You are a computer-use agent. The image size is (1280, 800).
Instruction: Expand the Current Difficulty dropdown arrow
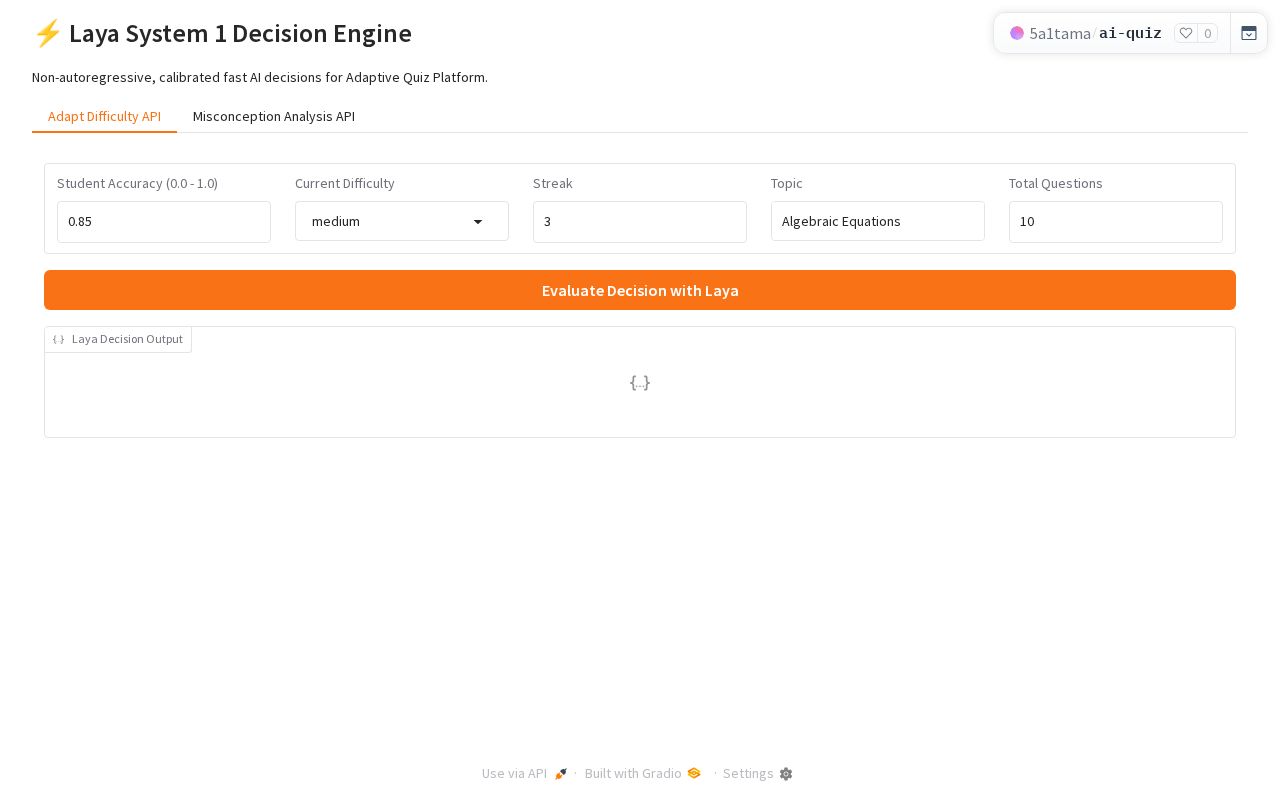point(478,222)
